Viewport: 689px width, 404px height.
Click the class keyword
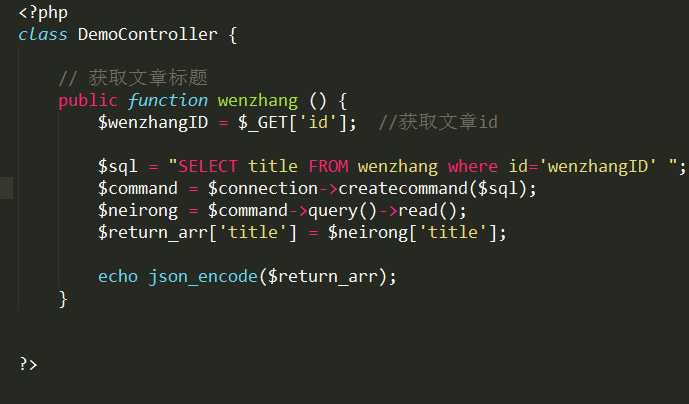(x=43, y=34)
